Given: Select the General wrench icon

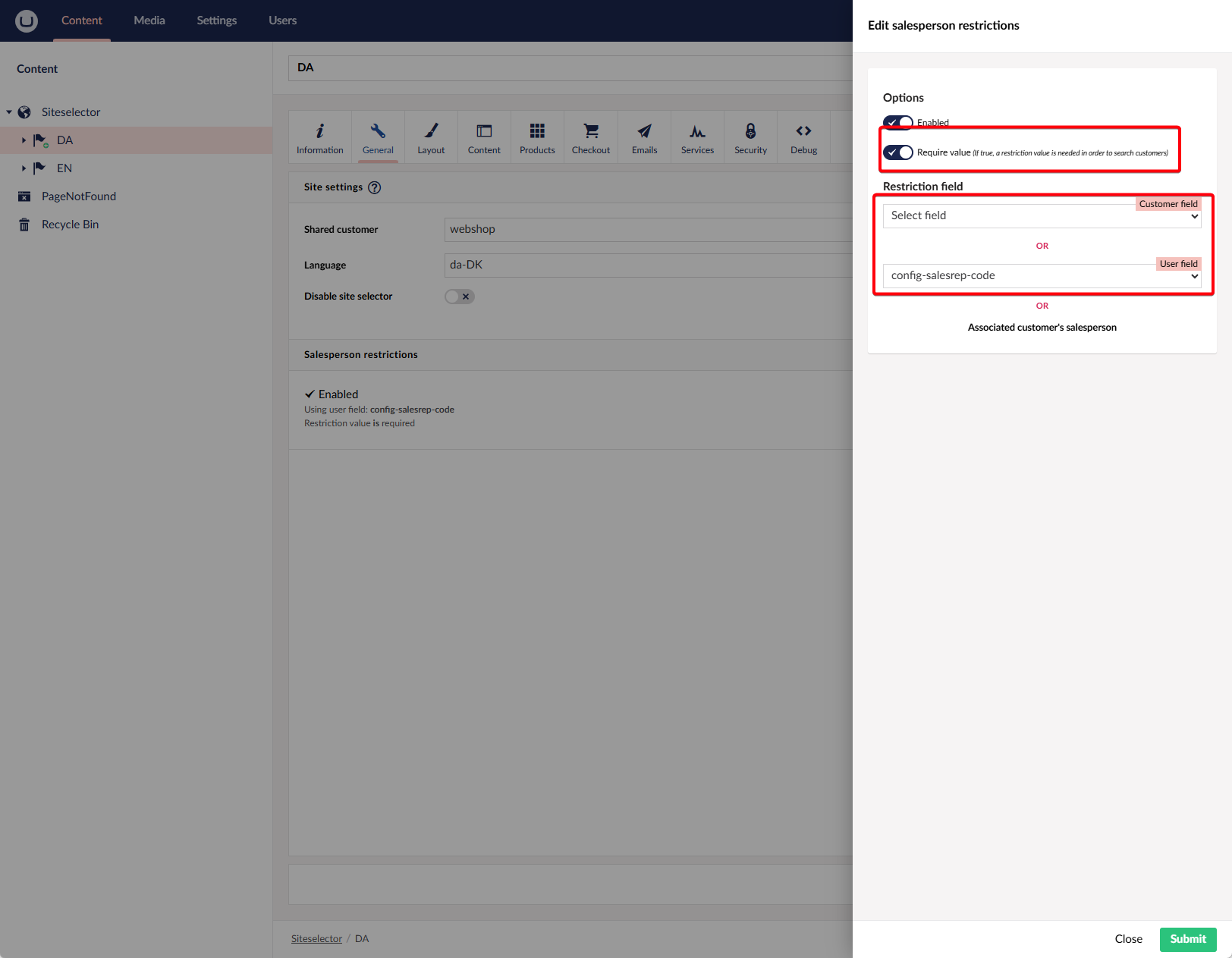Looking at the screenshot, I should pos(378,131).
